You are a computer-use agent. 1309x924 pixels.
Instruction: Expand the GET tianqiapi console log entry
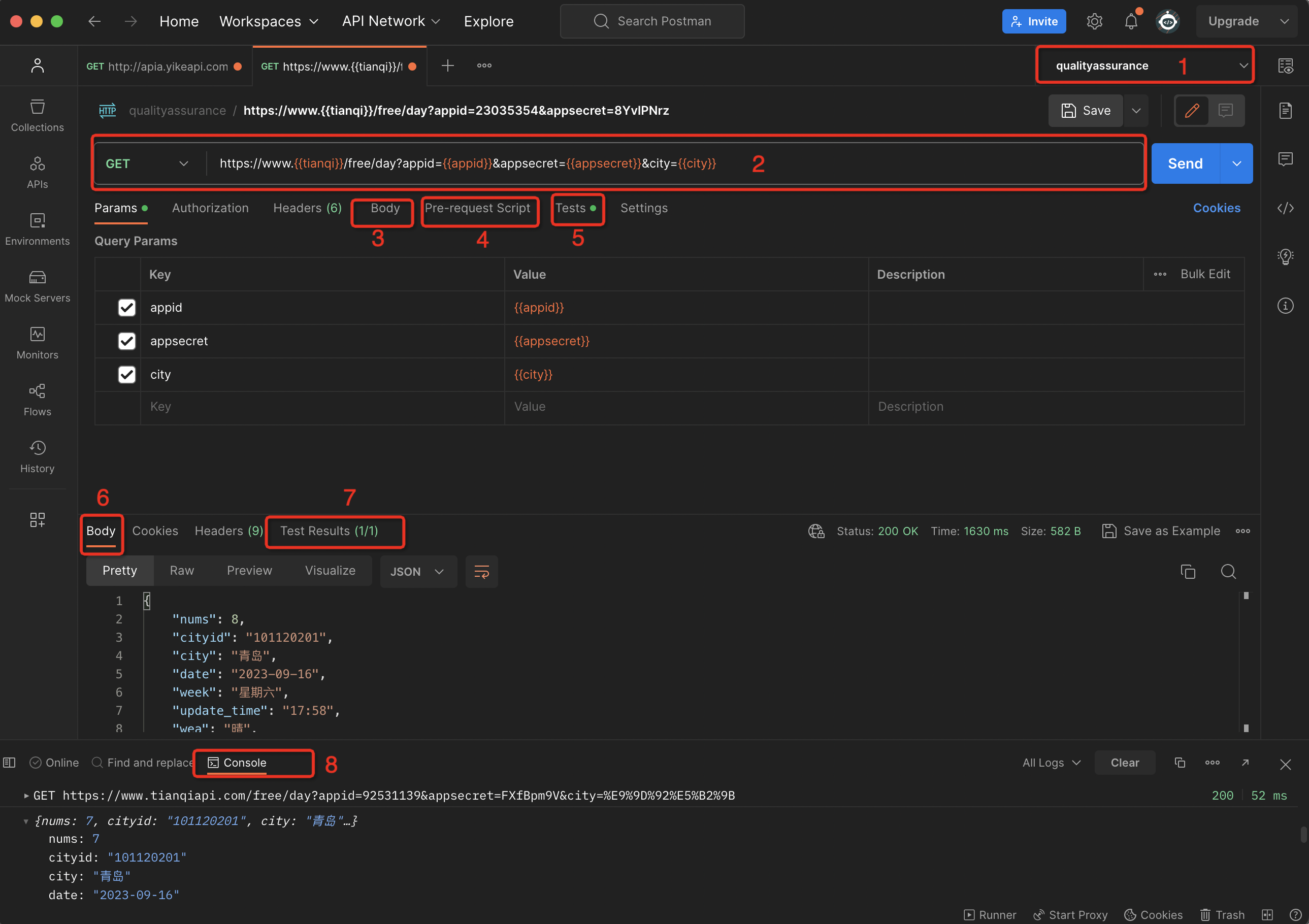coord(26,795)
